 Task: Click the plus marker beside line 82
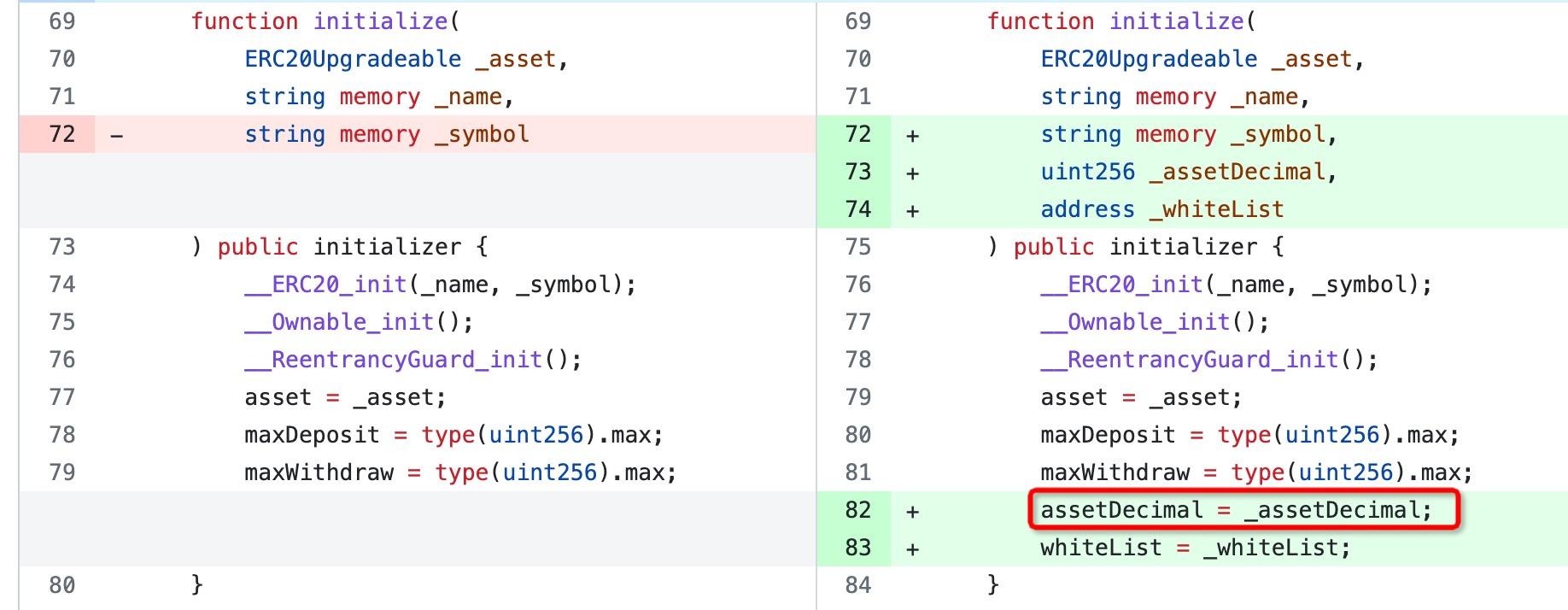click(912, 511)
